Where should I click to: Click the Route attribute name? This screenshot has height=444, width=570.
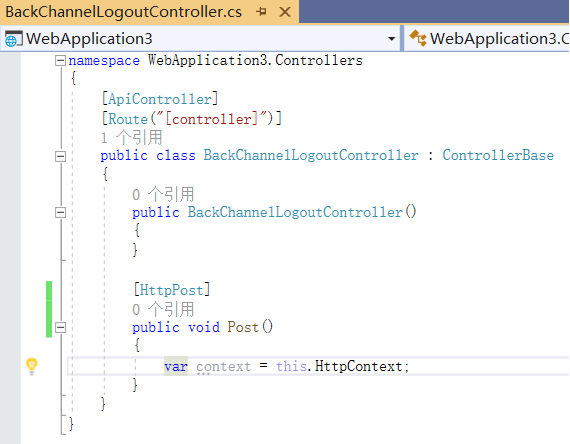(128, 119)
